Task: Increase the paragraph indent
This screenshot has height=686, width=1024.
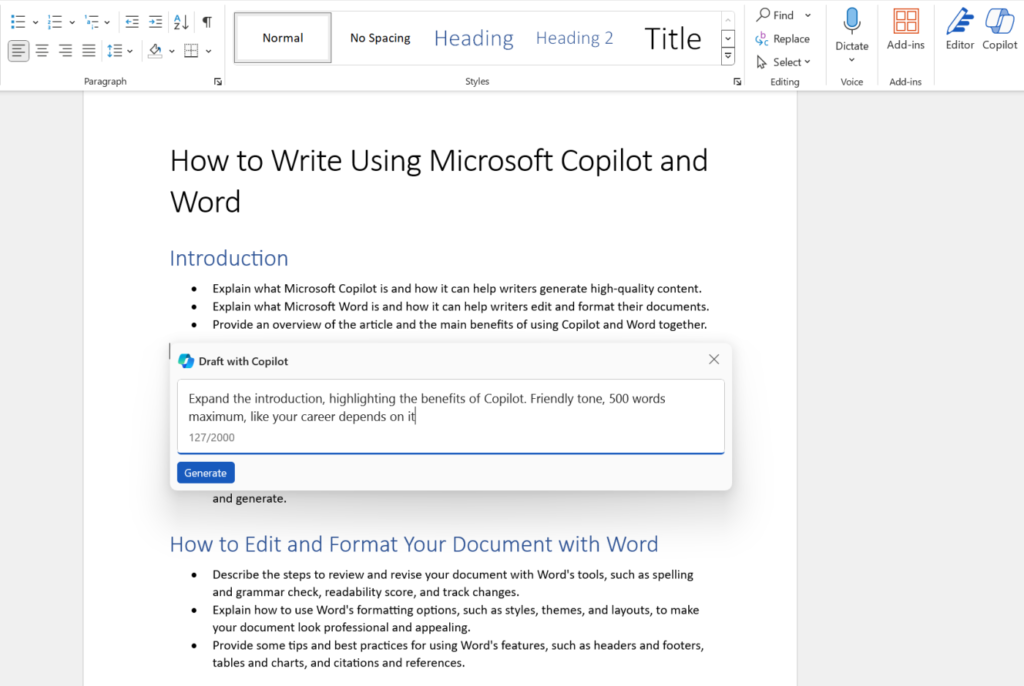Action: [155, 21]
